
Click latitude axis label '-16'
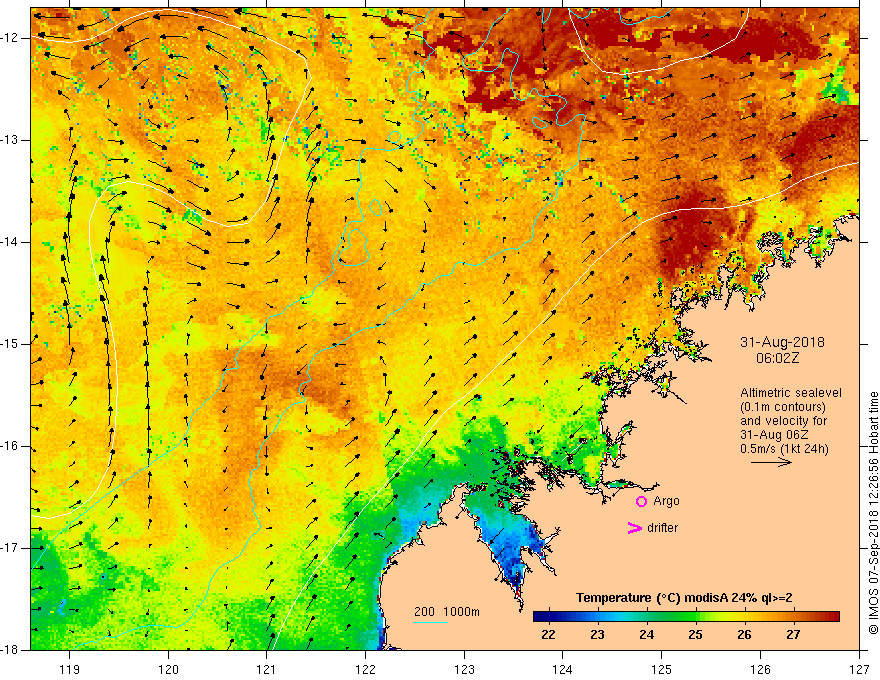[11, 446]
